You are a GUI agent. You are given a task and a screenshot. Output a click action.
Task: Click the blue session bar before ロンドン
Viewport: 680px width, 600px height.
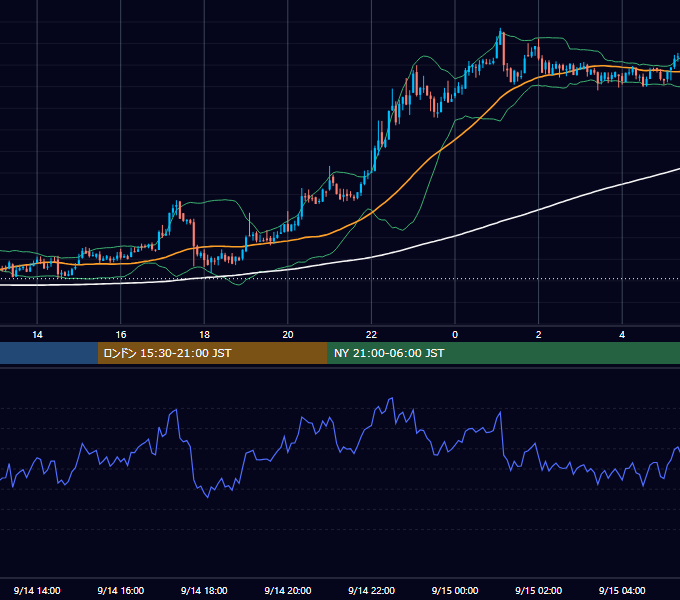(x=49, y=353)
